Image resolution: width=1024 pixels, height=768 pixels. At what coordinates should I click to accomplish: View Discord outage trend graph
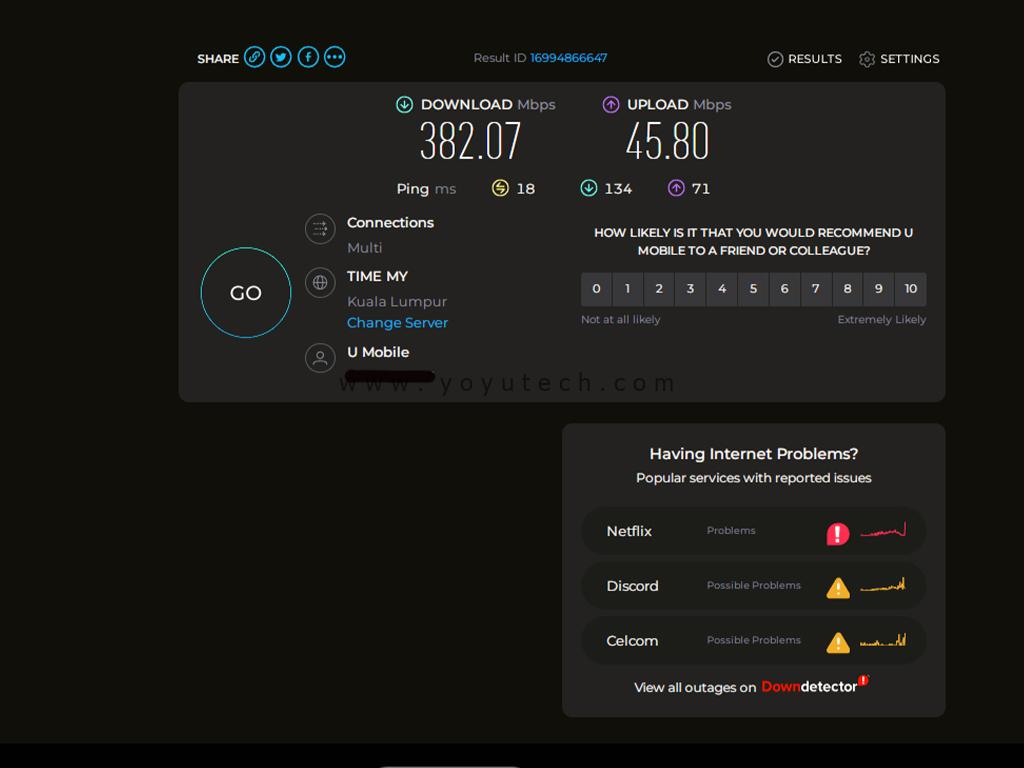883,584
